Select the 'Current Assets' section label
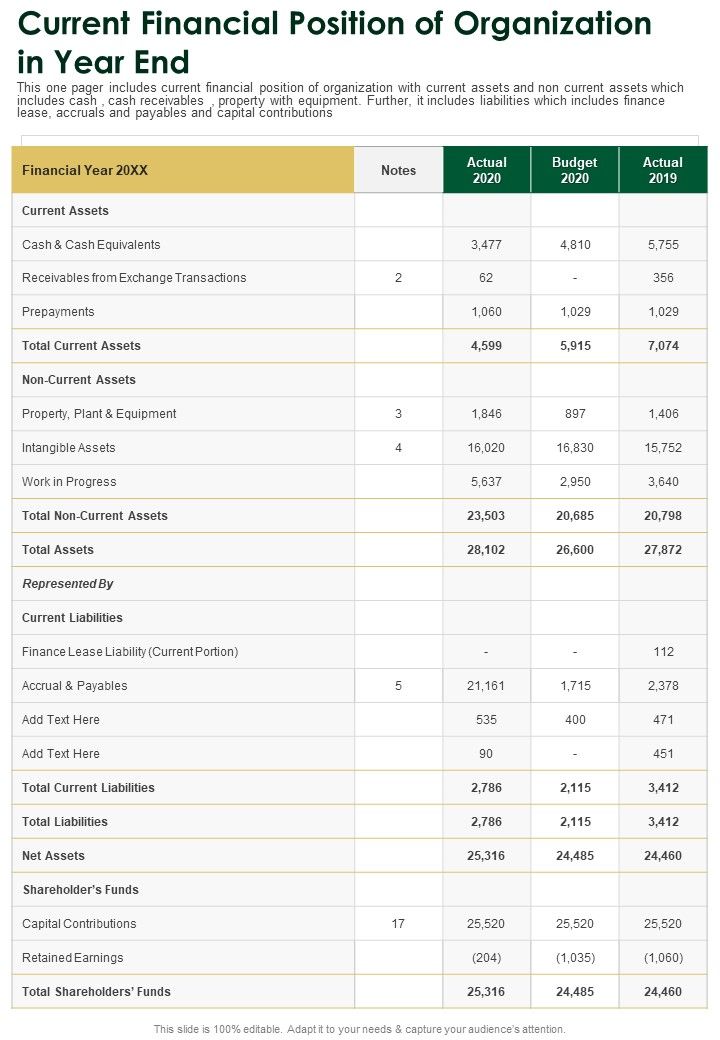This screenshot has height=1040, width=720. 65,211
